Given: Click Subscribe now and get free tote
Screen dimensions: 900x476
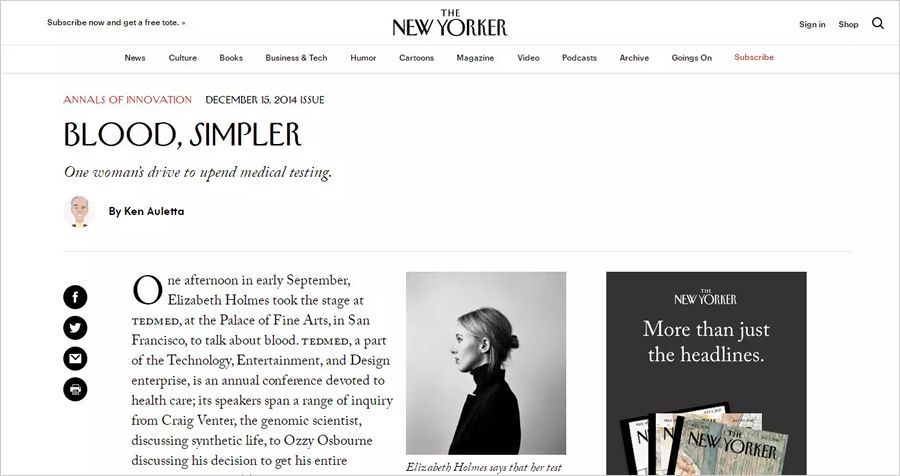Looking at the screenshot, I should pos(116,22).
